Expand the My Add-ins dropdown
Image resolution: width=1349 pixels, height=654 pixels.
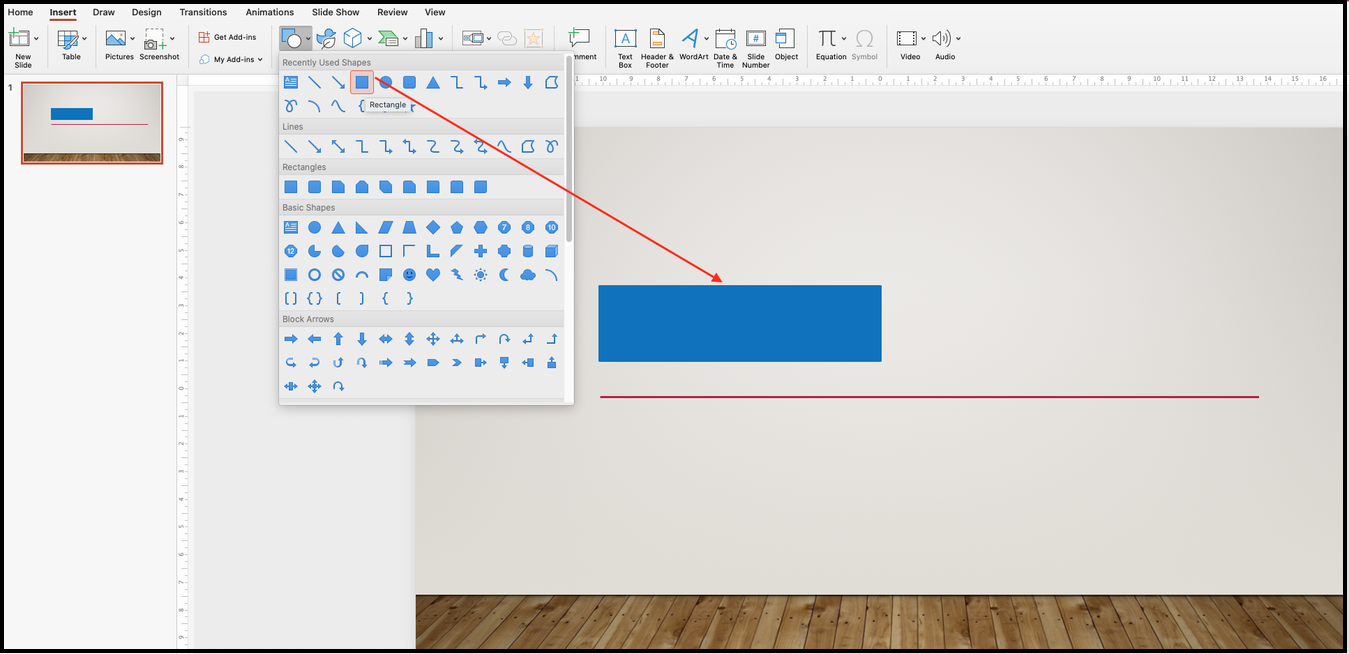coord(260,60)
